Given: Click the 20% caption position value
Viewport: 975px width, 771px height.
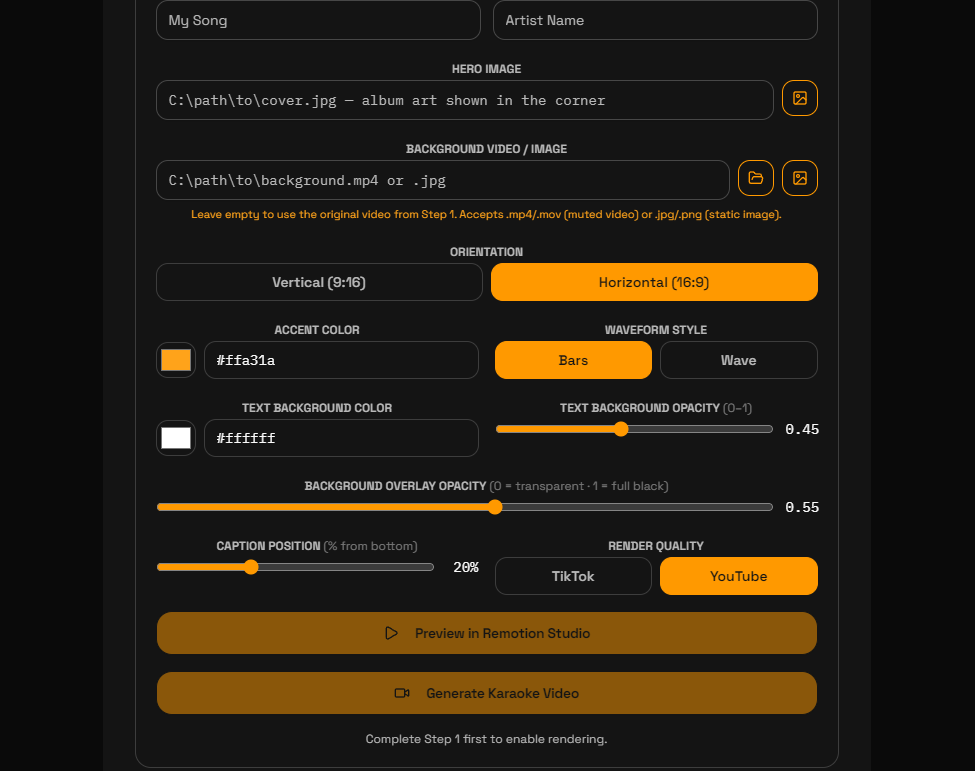Looking at the screenshot, I should 466,567.
